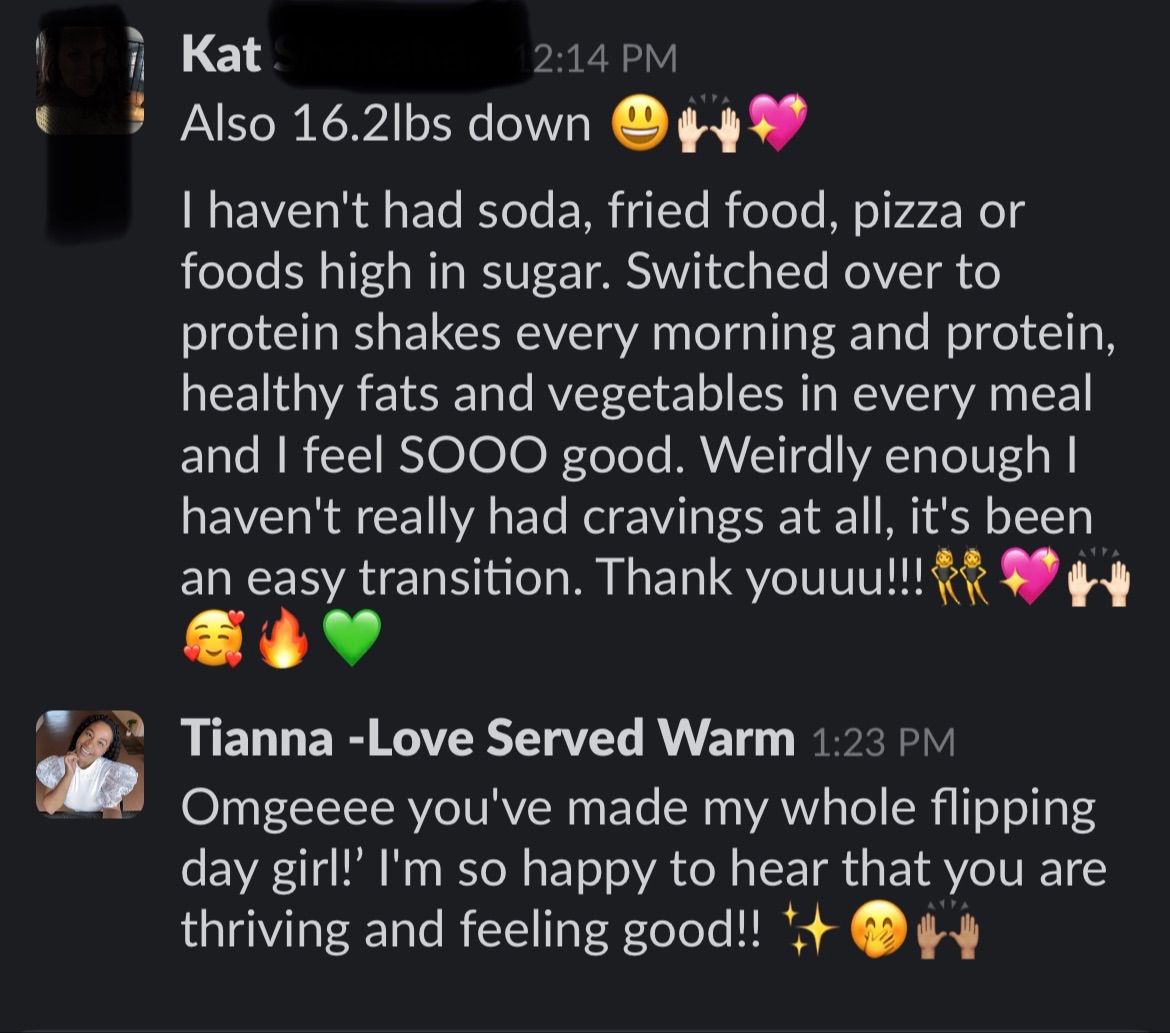The image size is (1170, 1033).
Task: Click raised hands emoji ending Kat's message
Action: [x=1098, y=580]
